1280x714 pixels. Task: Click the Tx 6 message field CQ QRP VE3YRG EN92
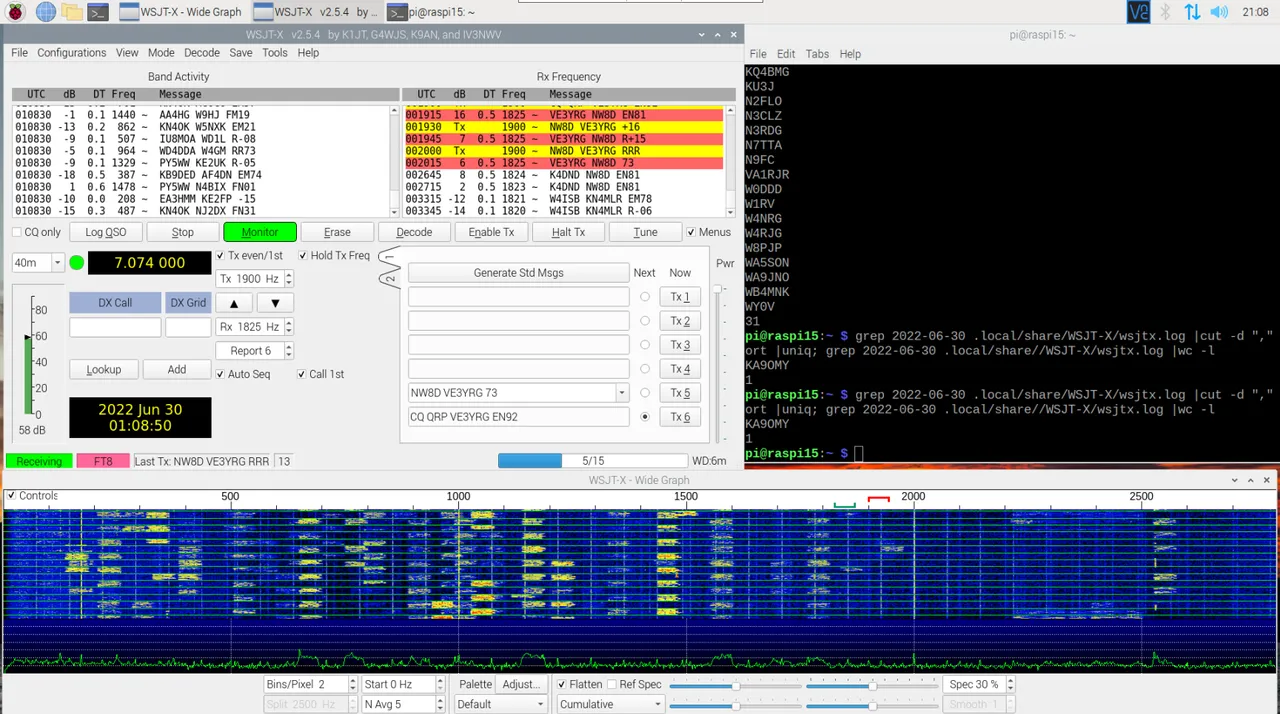[x=518, y=417]
